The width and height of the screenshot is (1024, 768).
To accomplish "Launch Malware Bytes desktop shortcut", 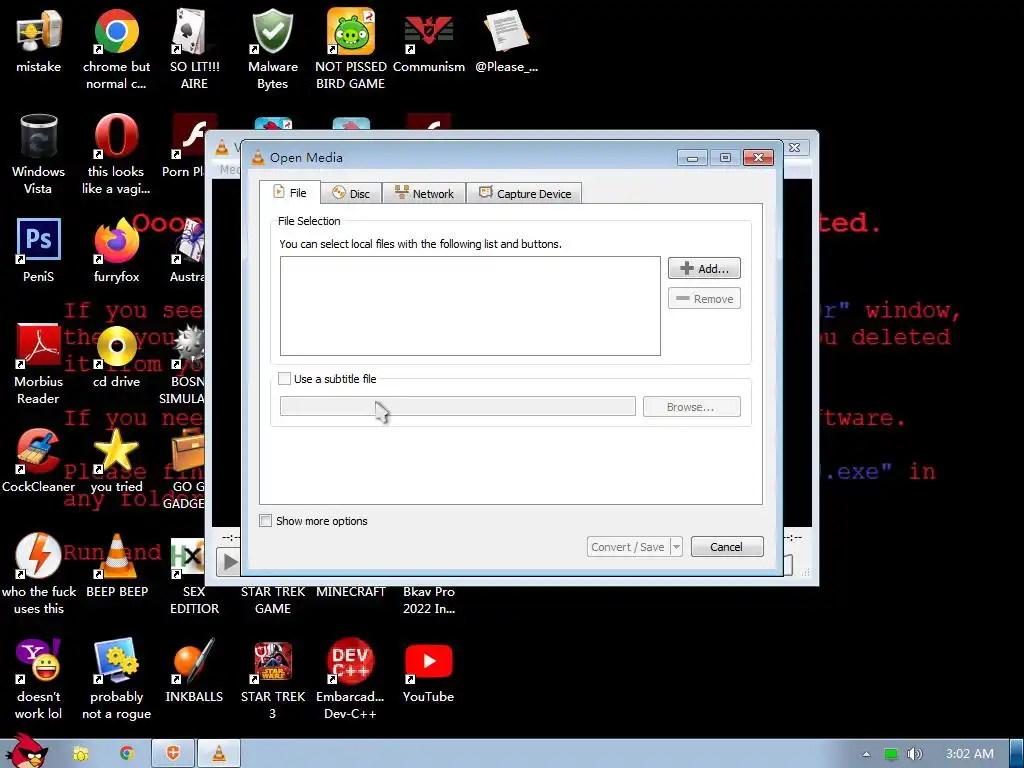I will click(x=272, y=49).
